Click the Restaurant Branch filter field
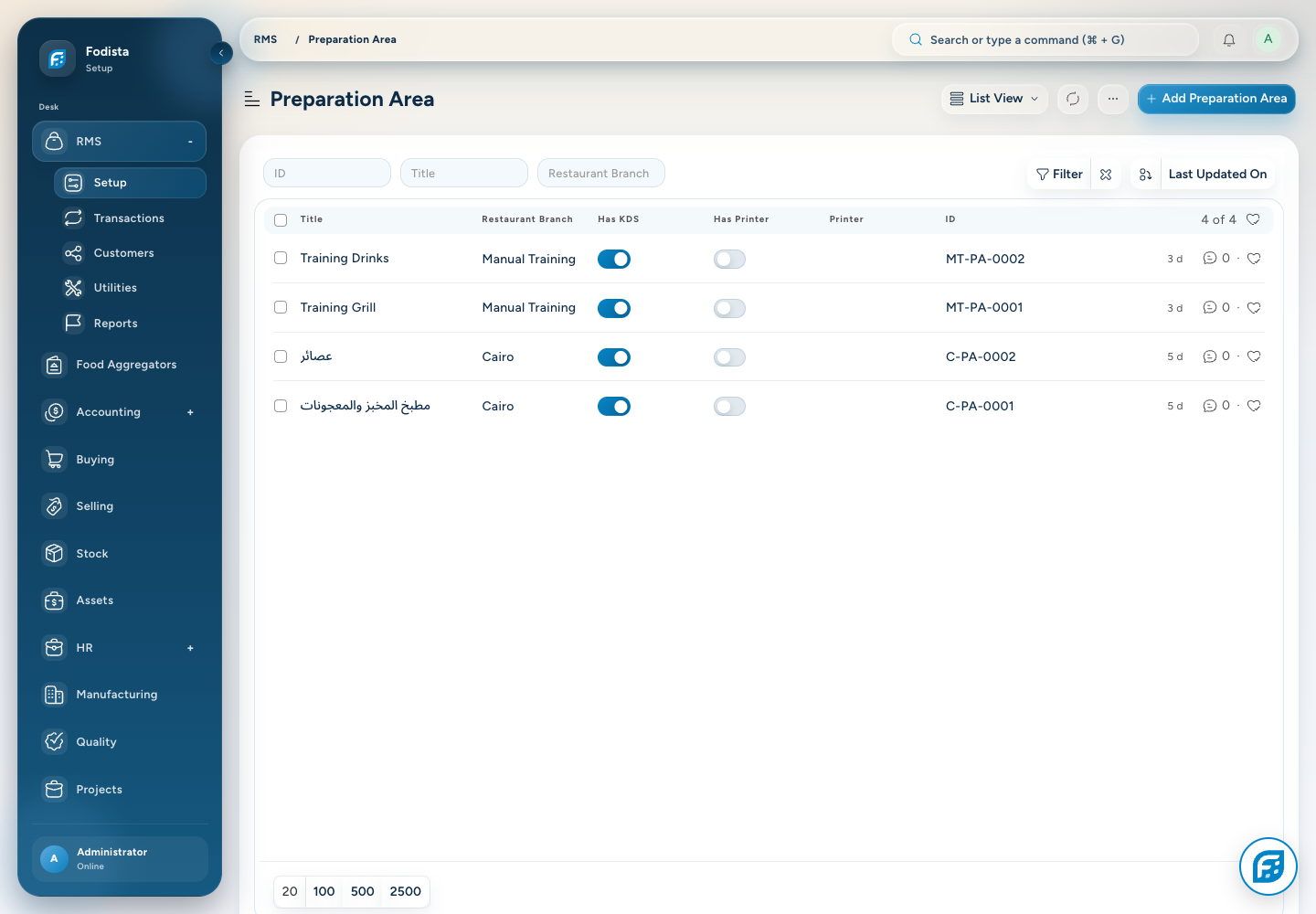 pos(601,174)
